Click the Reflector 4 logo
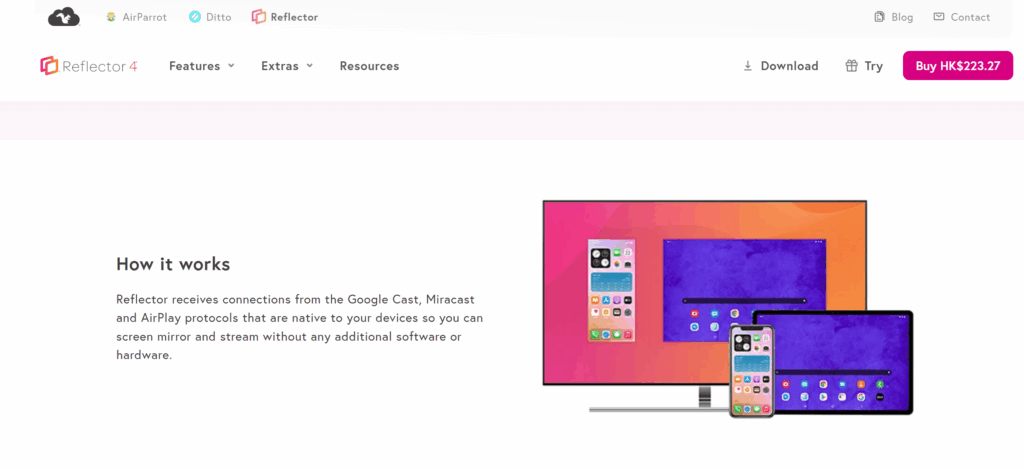This screenshot has height=469, width=1024. coord(88,66)
